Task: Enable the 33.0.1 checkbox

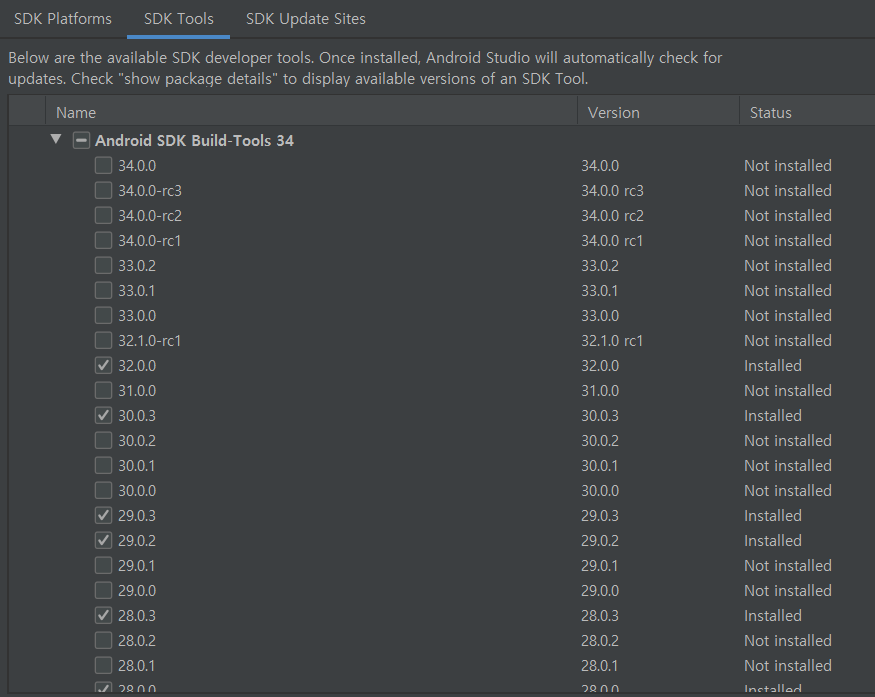Action: [103, 290]
